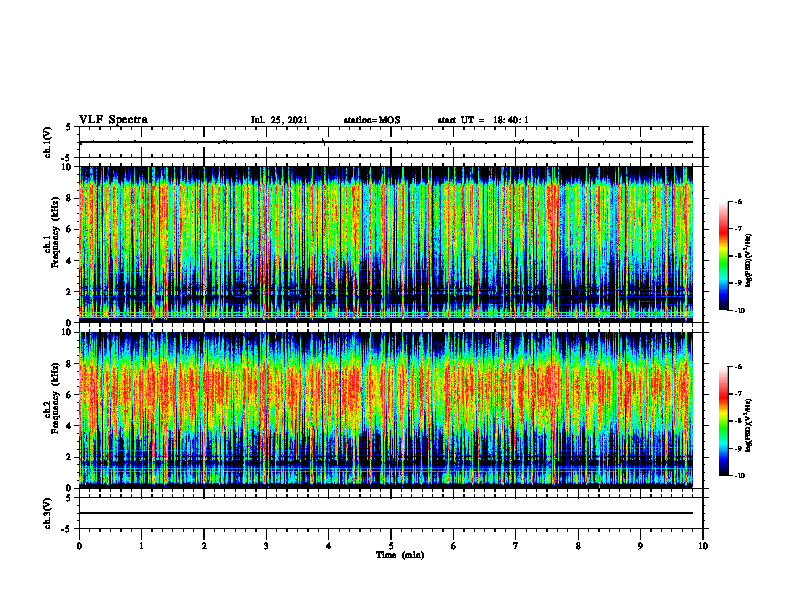The height and width of the screenshot is (612, 792).
Task: Click the time axis tick label '6'
Action: coord(454,546)
